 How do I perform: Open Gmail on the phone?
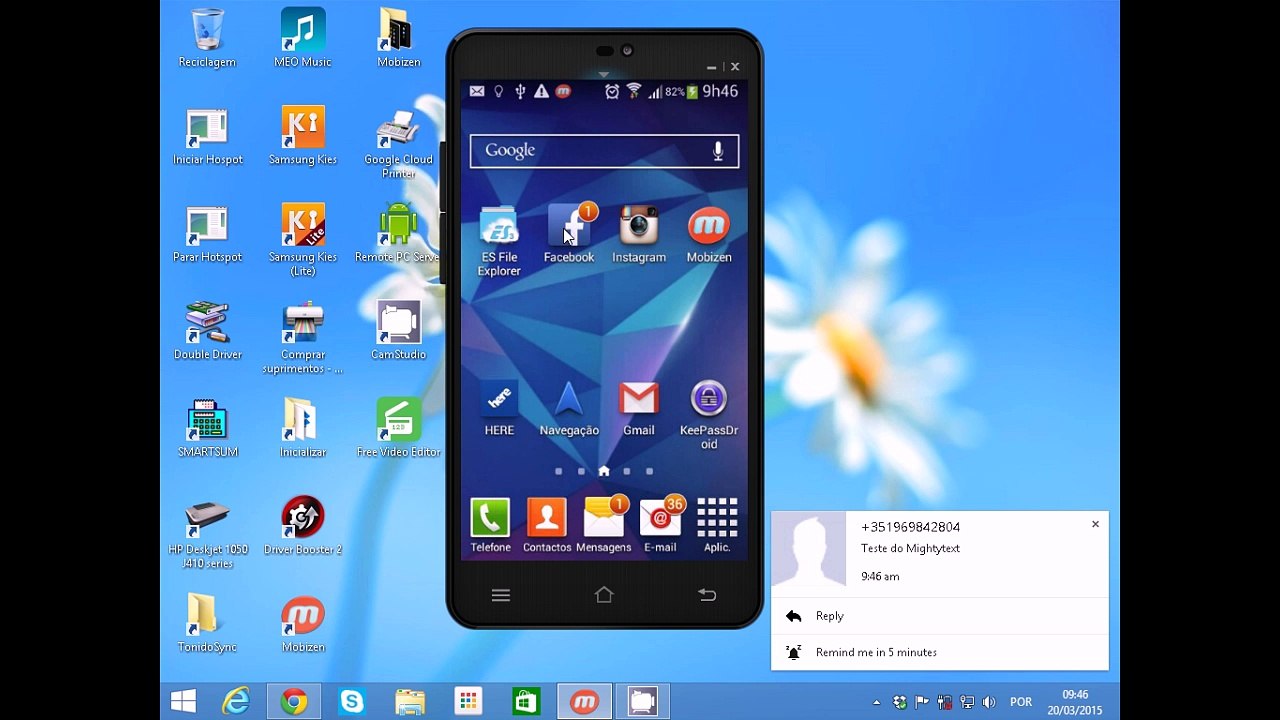(x=639, y=408)
